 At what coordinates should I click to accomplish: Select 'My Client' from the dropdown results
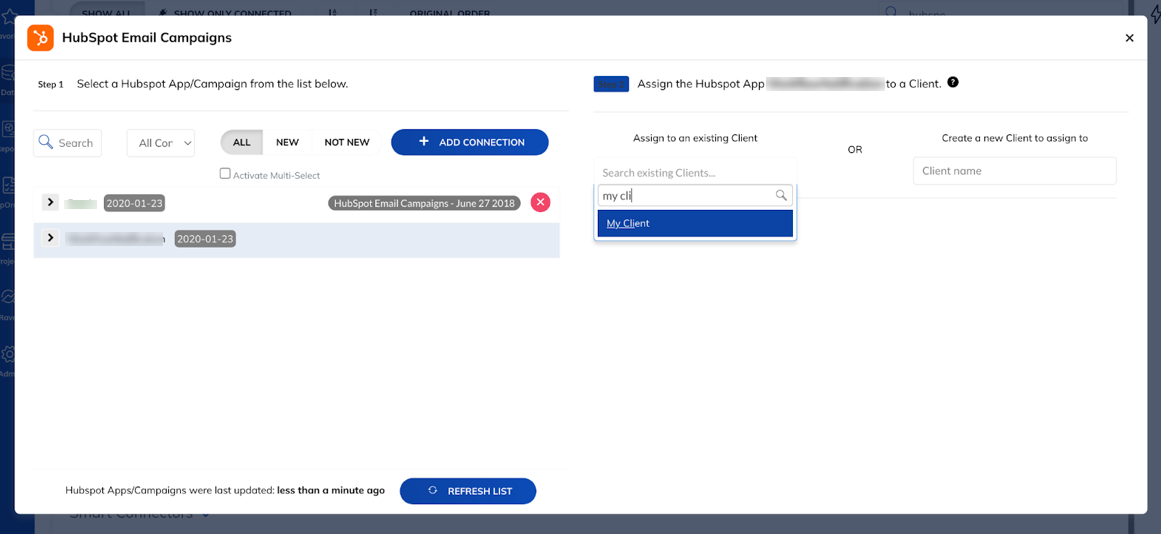pos(695,223)
